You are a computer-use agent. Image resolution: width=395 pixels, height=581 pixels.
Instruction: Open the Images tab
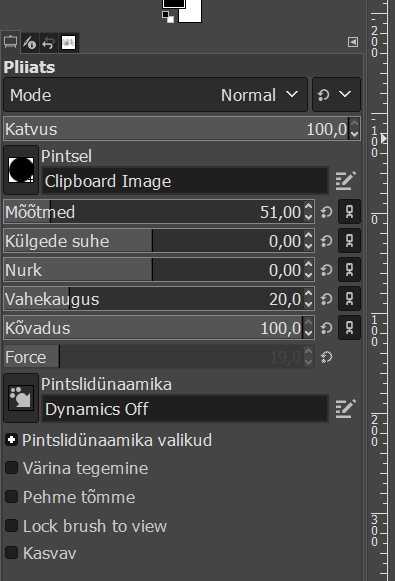pyautogui.click(x=68, y=43)
